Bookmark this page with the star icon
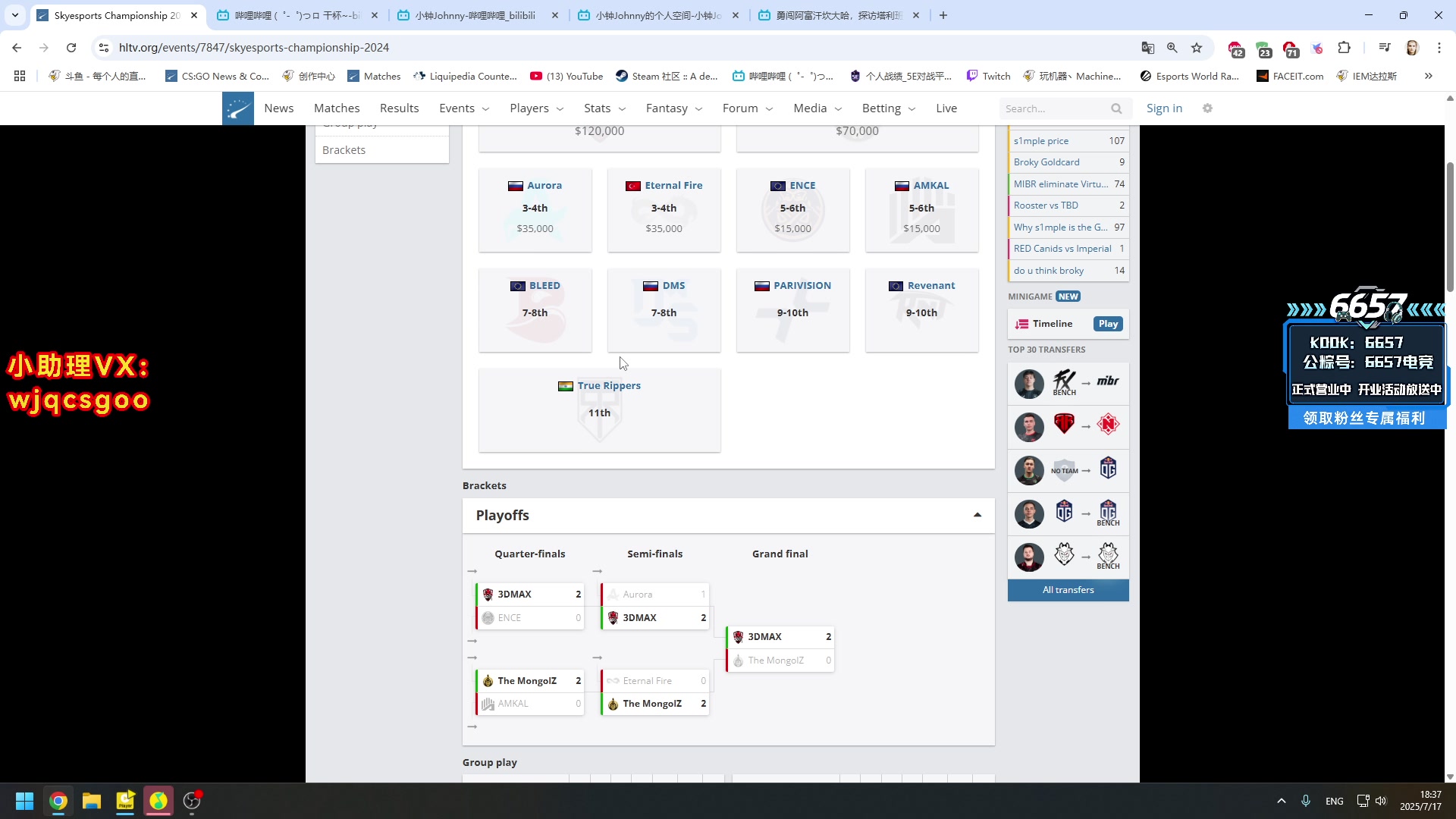Viewport: 1456px width, 819px height. 1197,48
